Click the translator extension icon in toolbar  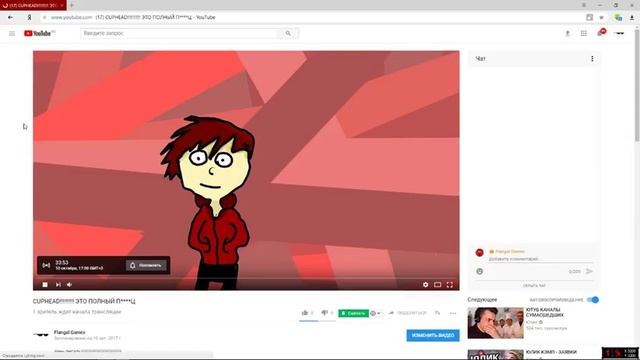coord(618,17)
